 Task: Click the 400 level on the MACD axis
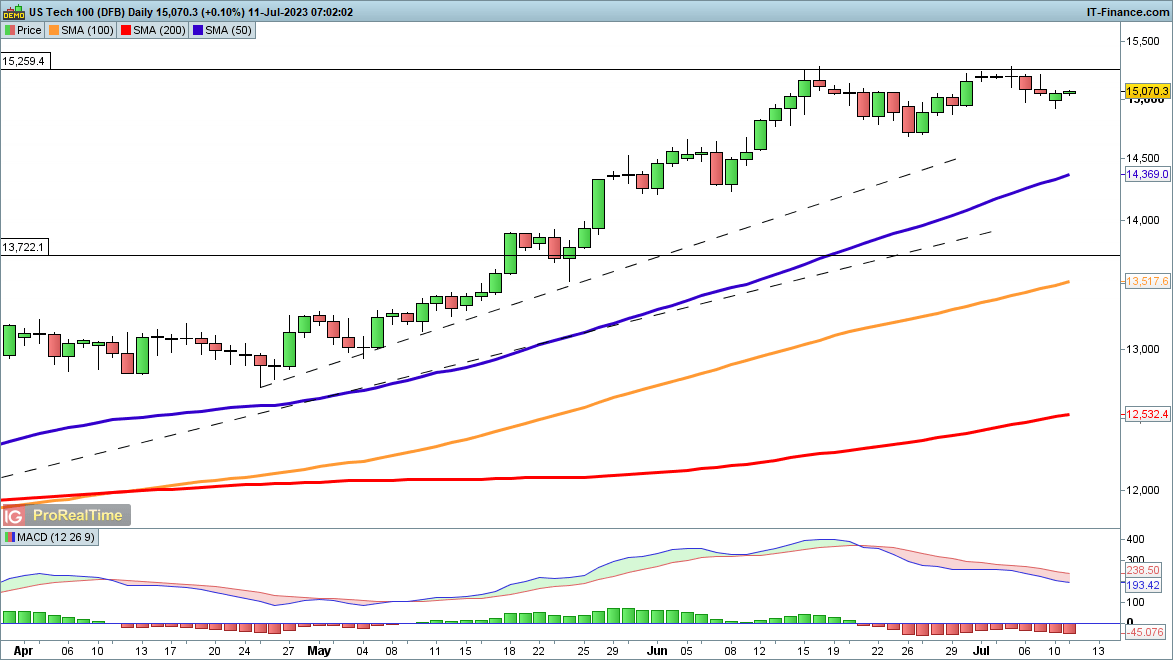pos(1135,540)
